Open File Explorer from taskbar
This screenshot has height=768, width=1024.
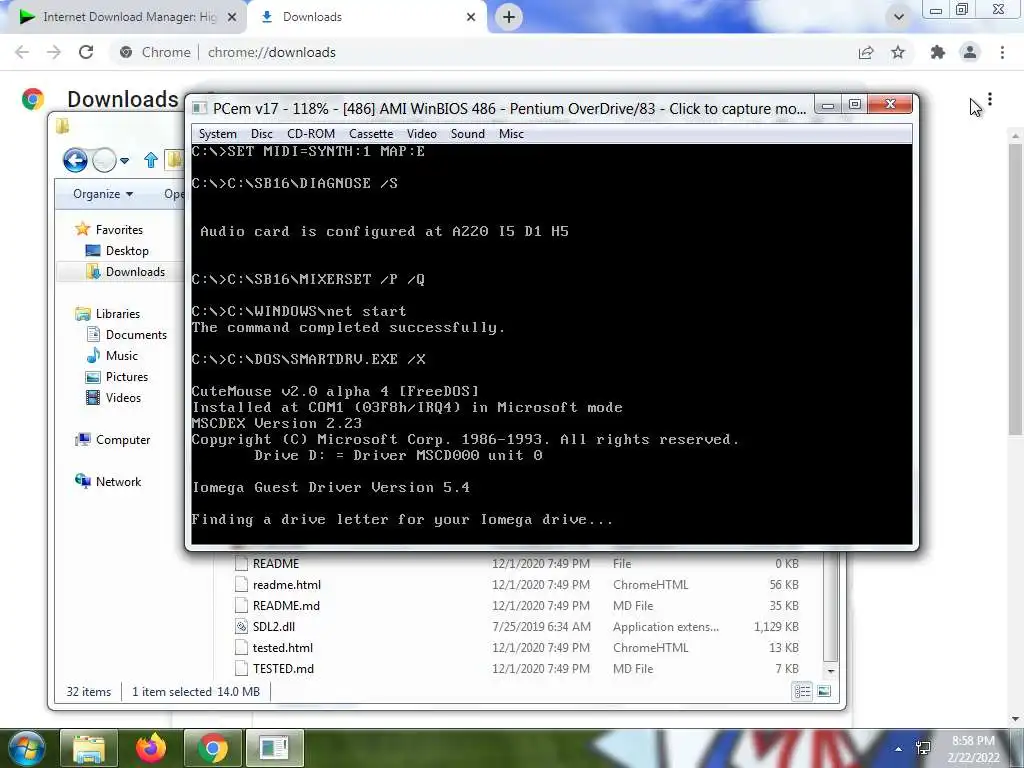click(89, 748)
